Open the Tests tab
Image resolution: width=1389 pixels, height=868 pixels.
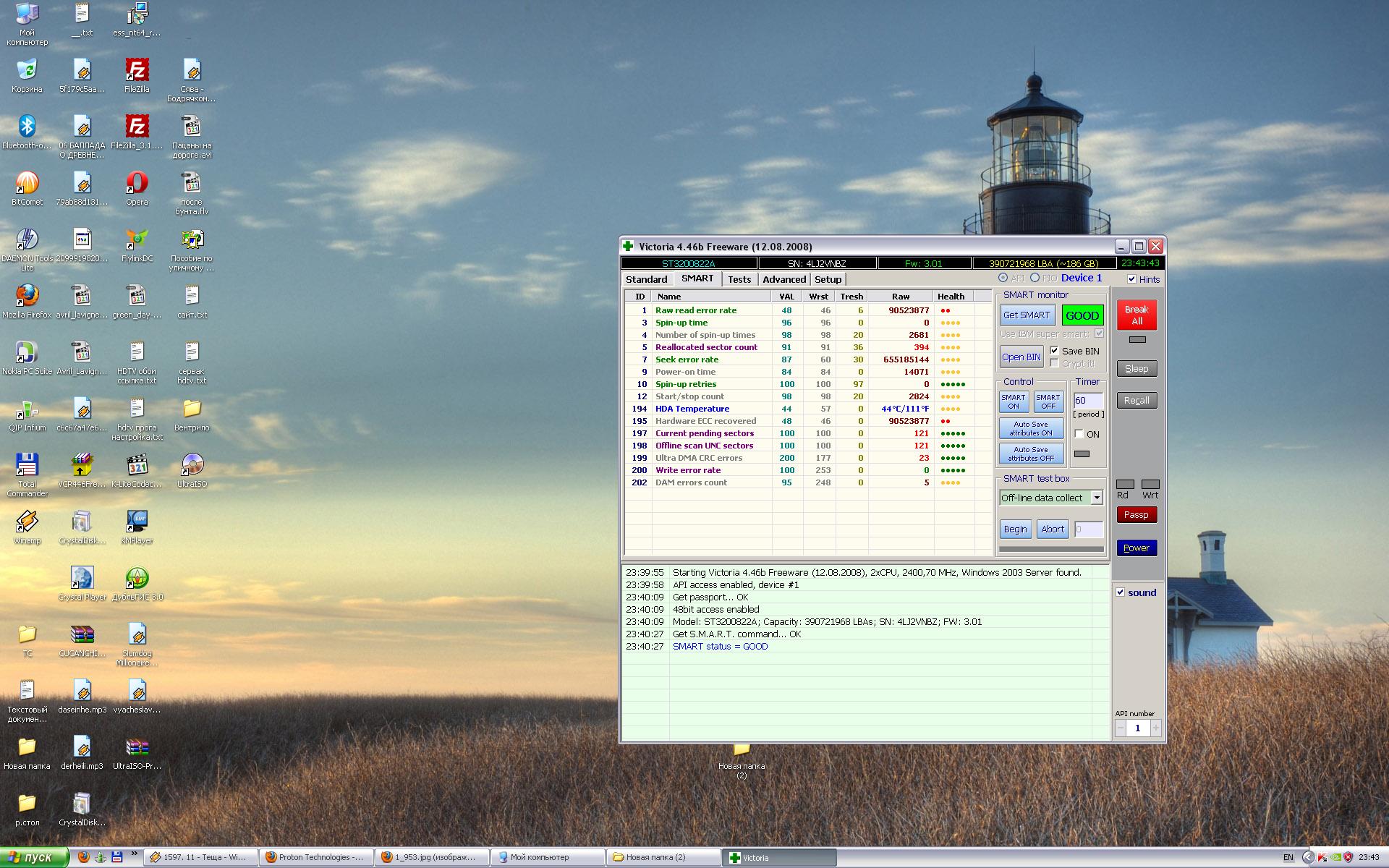pos(739,279)
